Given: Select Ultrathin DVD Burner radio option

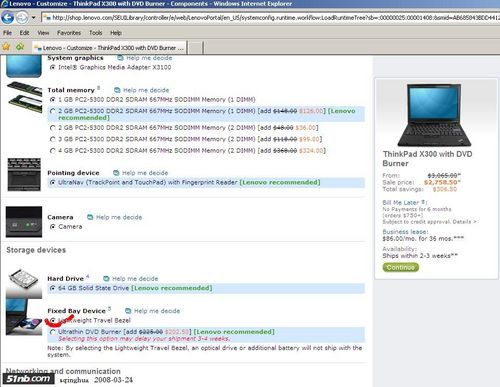Looking at the screenshot, I should [52, 332].
